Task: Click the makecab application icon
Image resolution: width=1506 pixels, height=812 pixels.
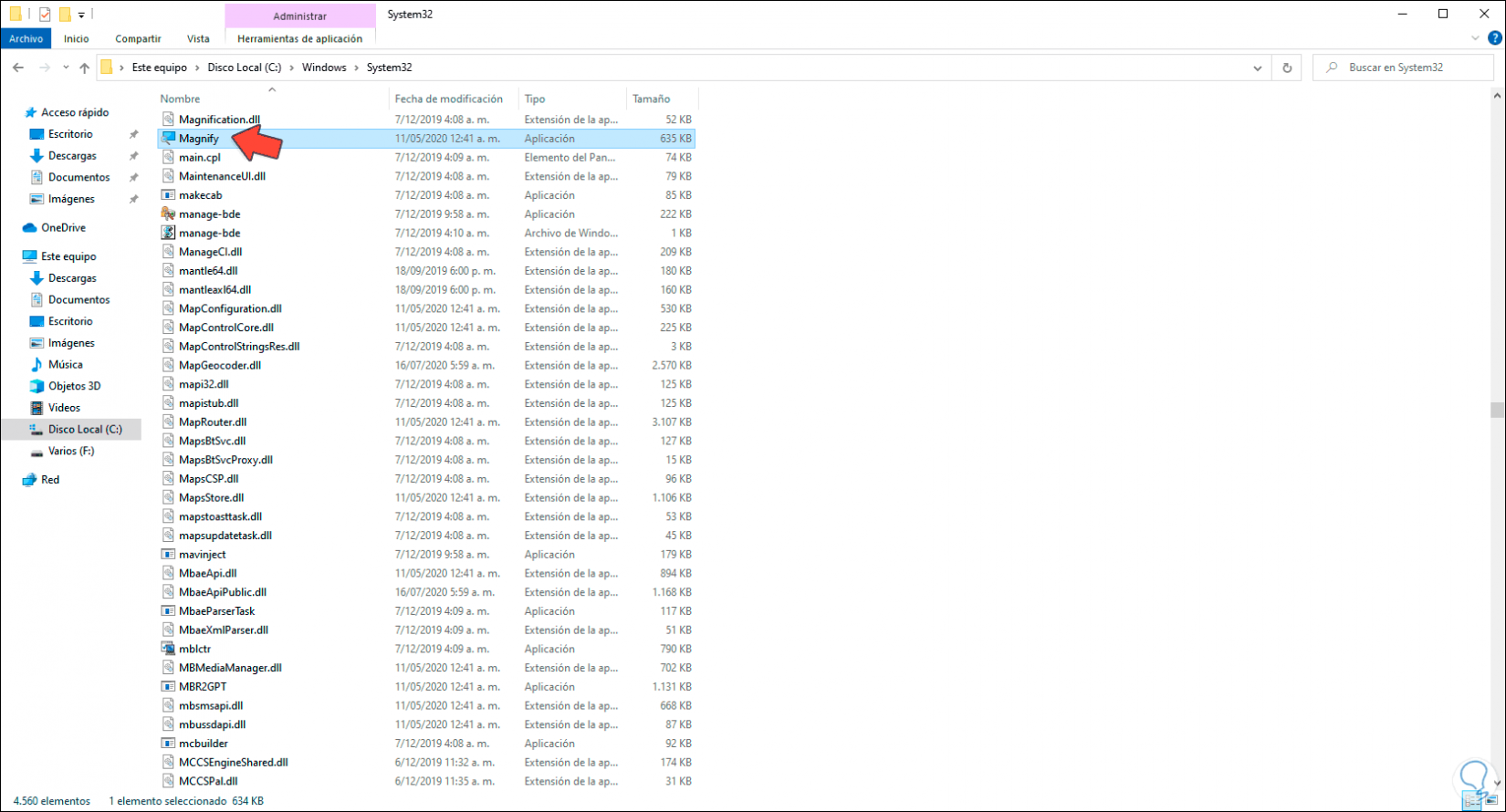Action: coord(168,195)
